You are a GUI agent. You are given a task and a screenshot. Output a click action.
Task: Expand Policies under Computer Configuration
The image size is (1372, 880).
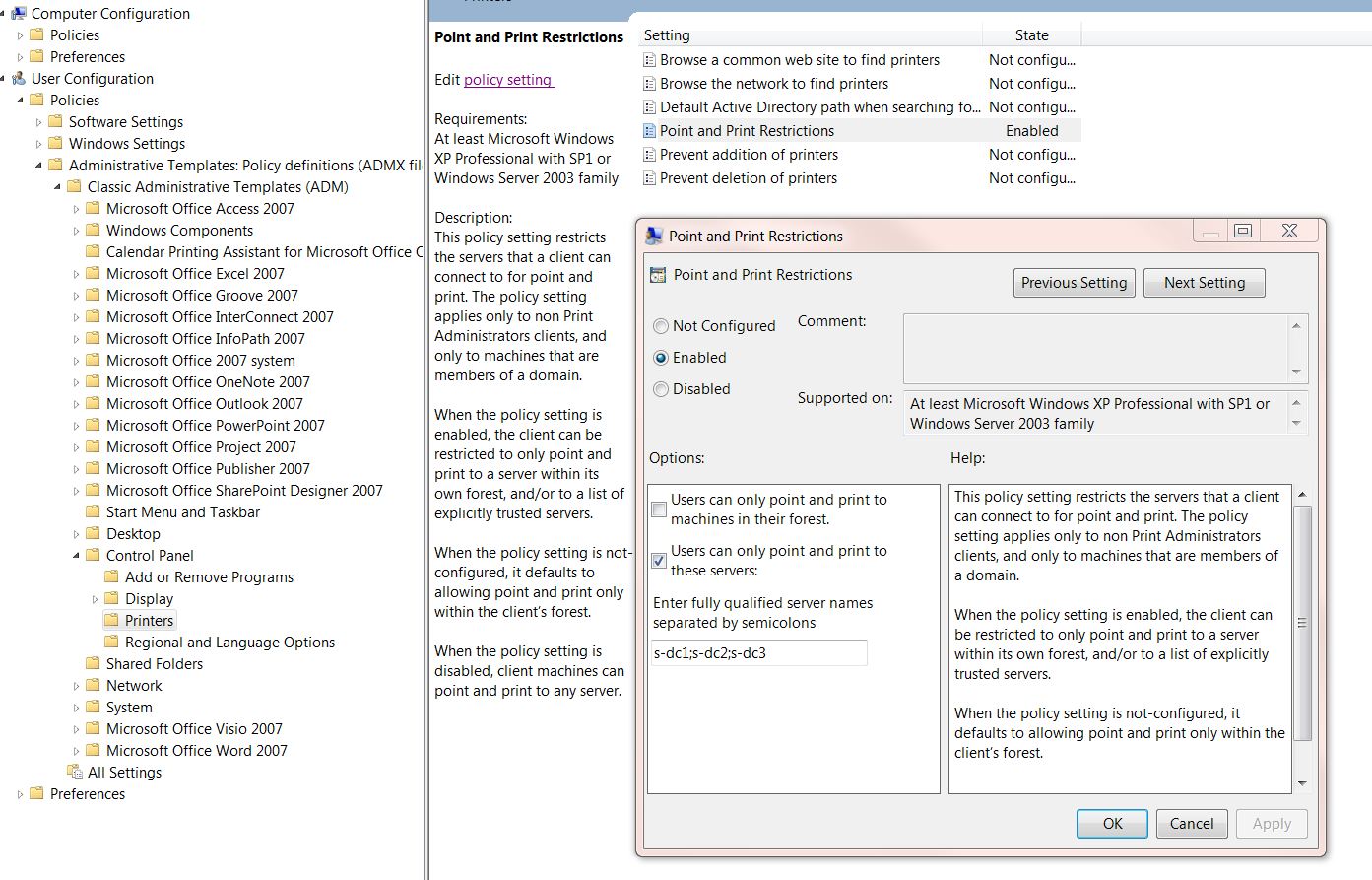click(x=20, y=35)
